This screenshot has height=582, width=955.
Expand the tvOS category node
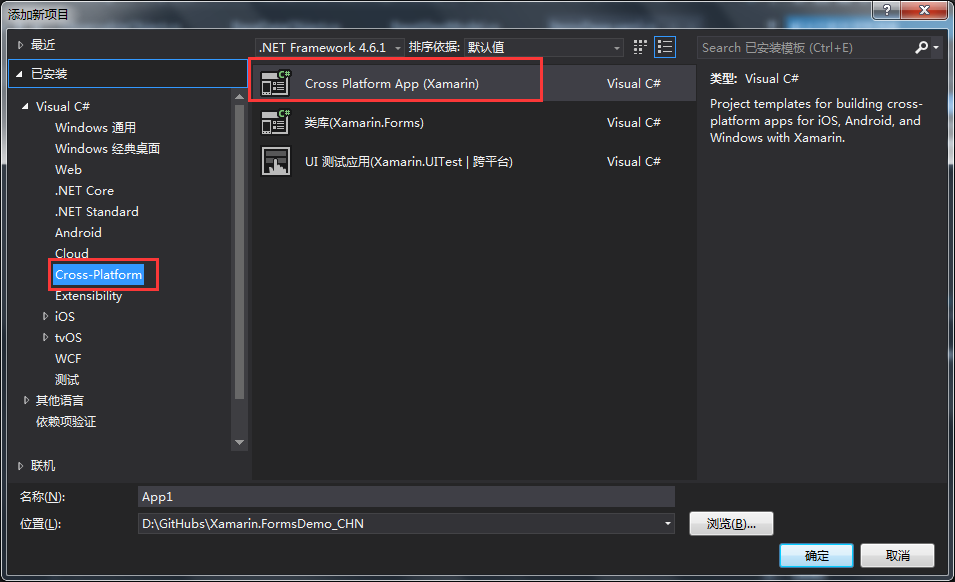click(x=45, y=337)
